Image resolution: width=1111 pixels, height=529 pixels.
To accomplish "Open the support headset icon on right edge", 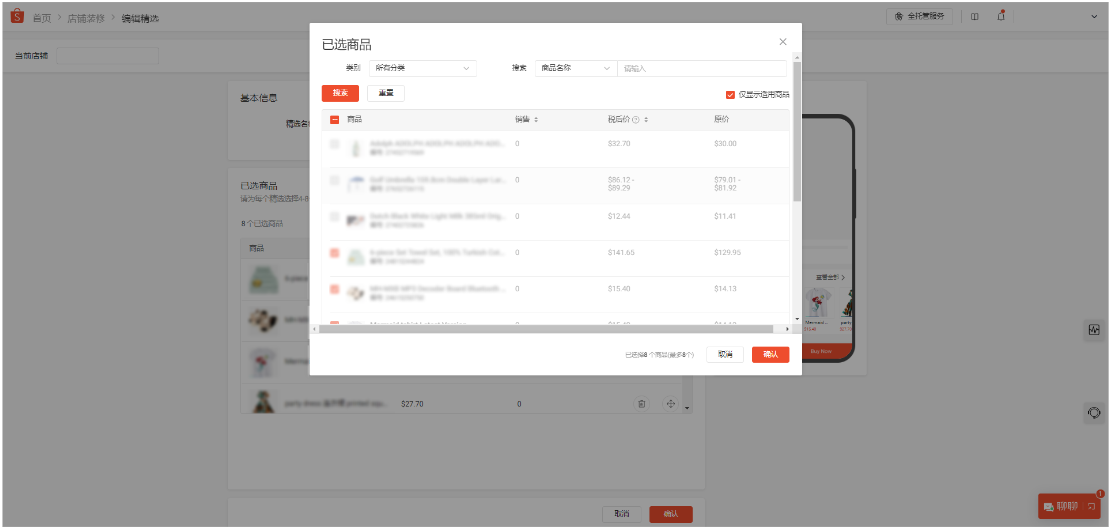I will pyautogui.click(x=1094, y=413).
